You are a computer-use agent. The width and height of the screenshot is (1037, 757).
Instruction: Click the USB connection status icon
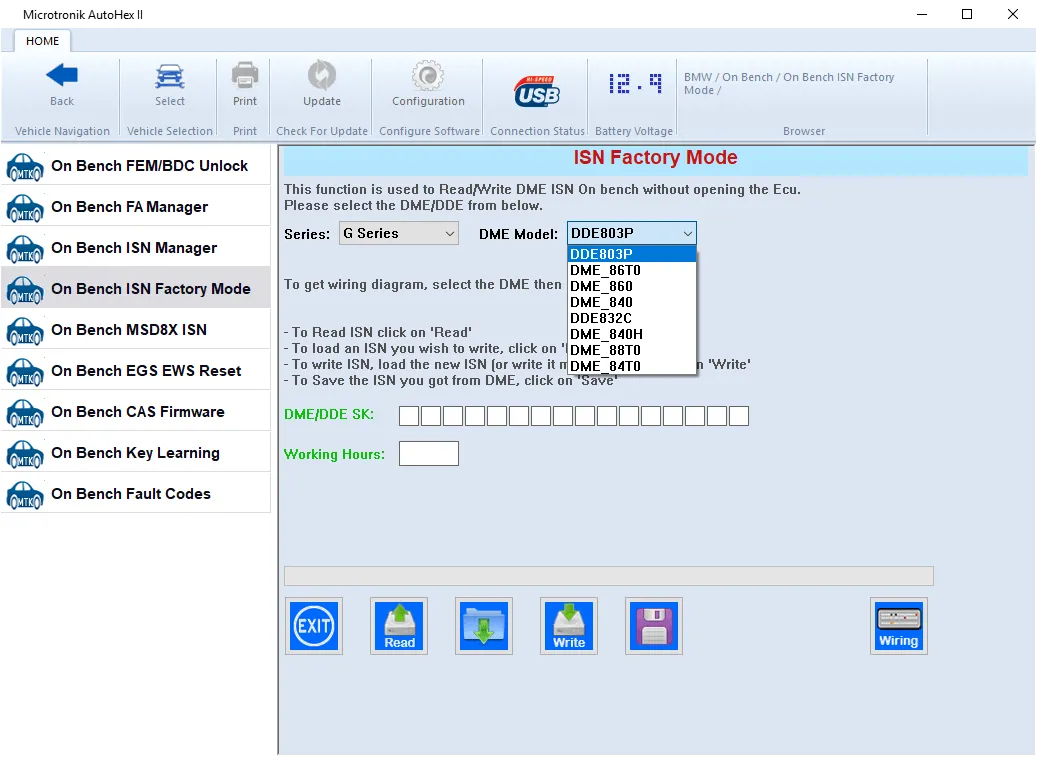tap(537, 92)
